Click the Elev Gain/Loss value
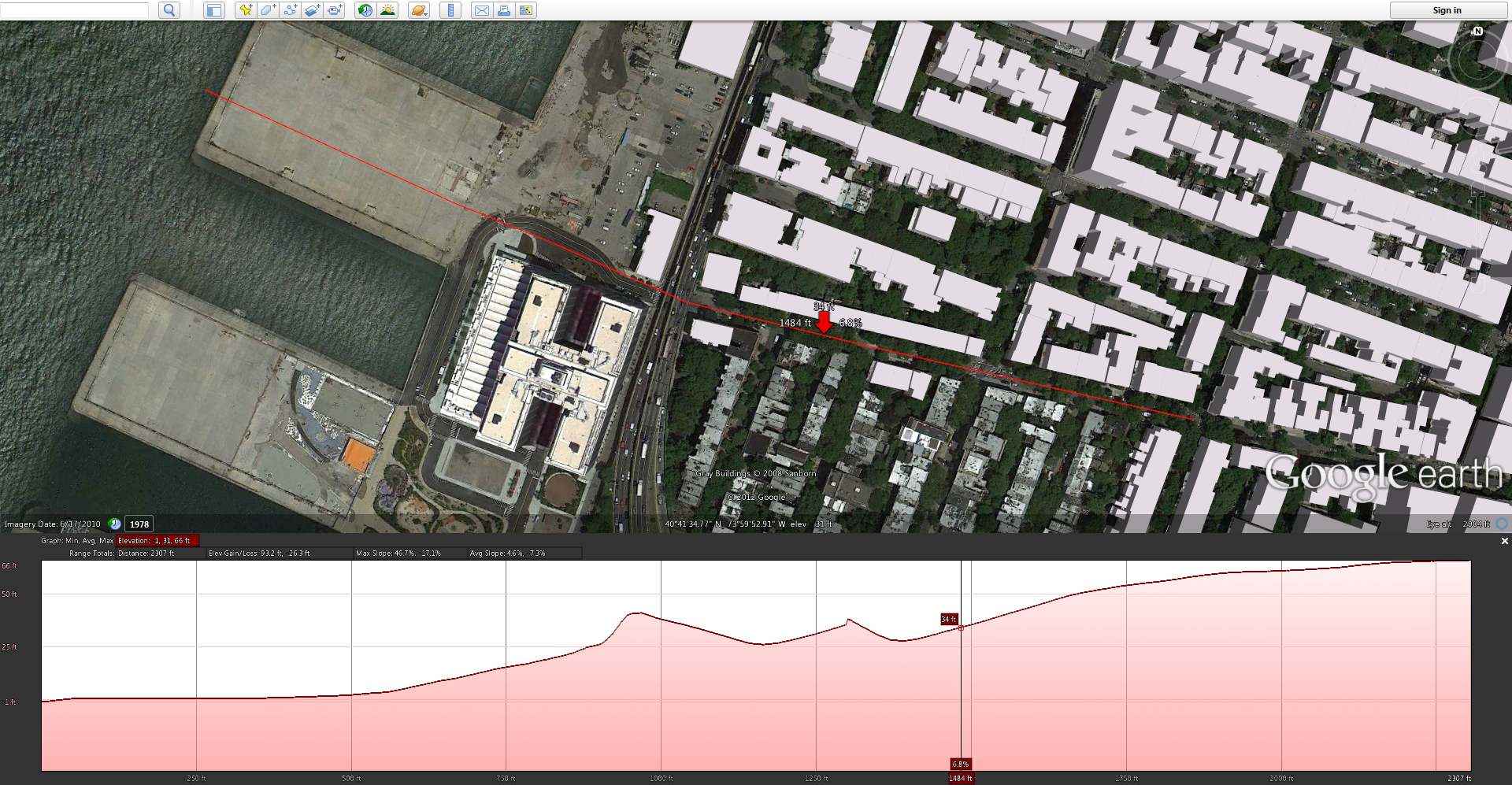Screen dimensions: 1512x785 259,554
